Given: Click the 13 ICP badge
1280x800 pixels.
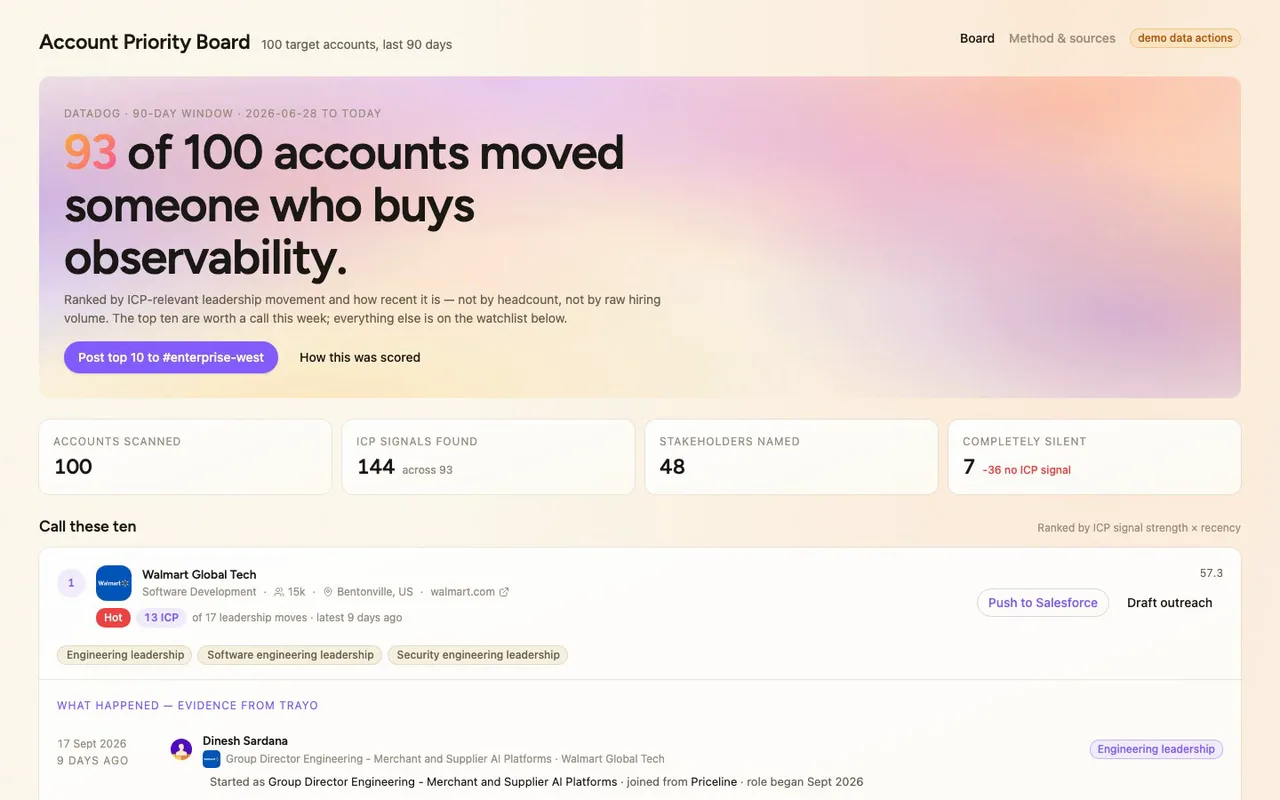Looking at the screenshot, I should [161, 618].
